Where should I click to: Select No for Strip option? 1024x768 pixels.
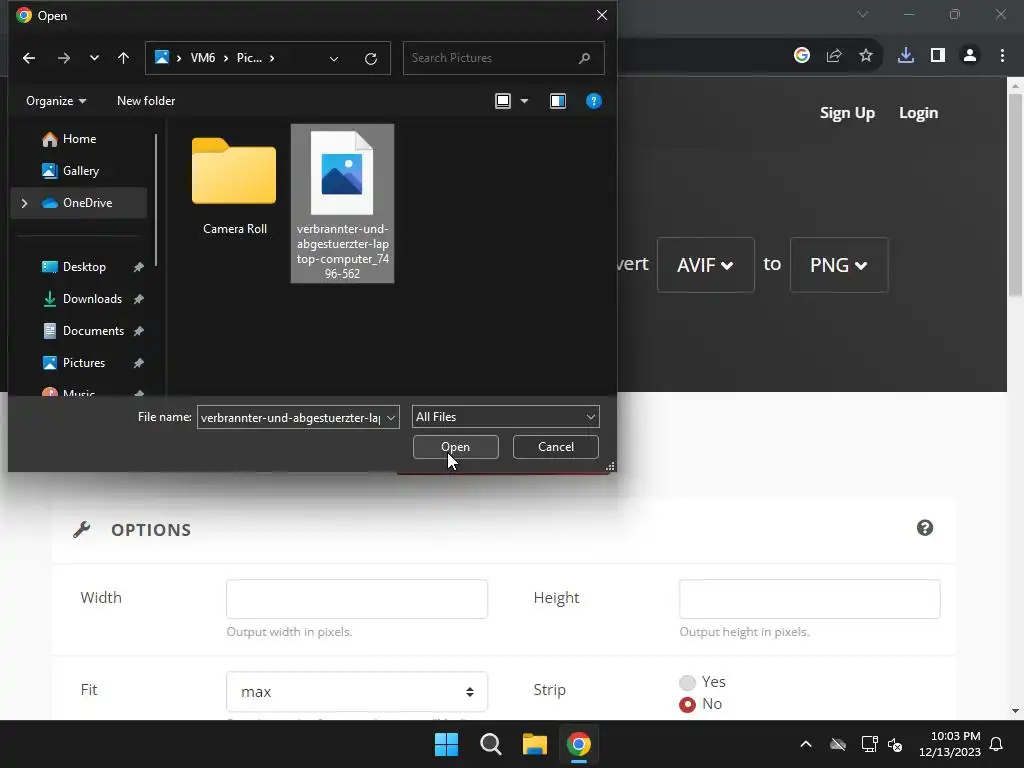(x=687, y=705)
